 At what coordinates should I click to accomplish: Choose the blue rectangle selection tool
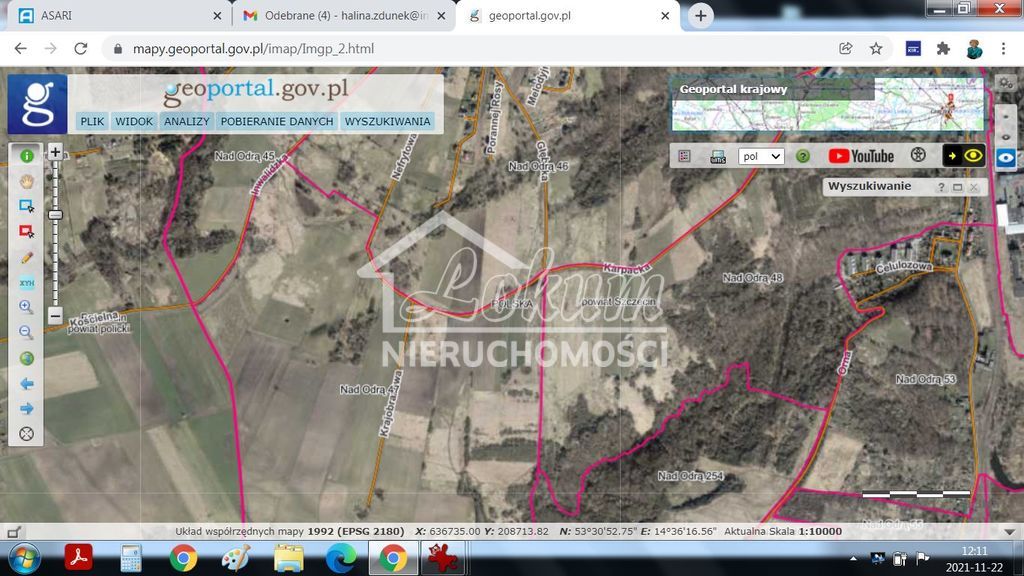click(x=26, y=206)
